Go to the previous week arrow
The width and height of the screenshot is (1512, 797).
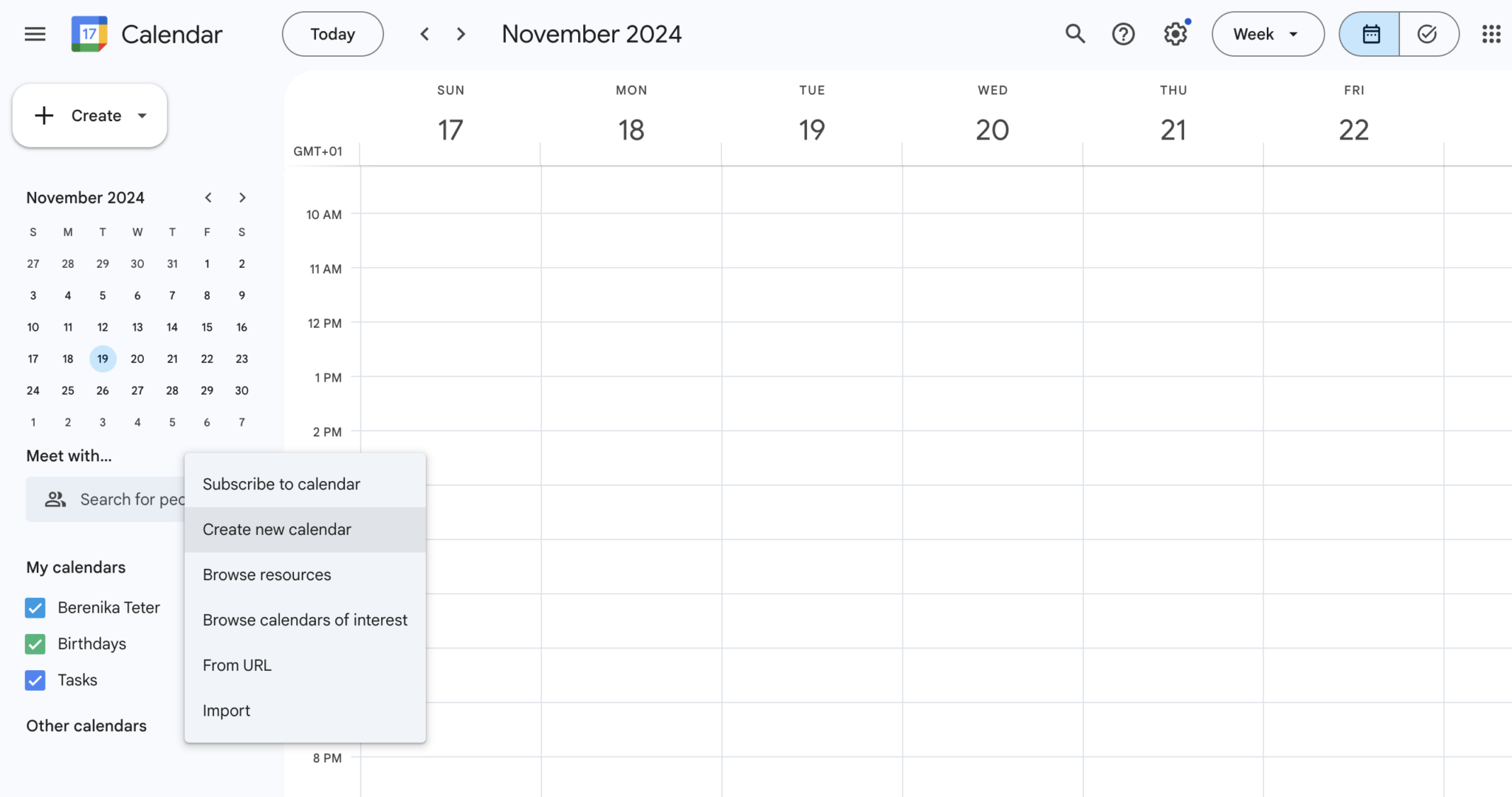425,34
